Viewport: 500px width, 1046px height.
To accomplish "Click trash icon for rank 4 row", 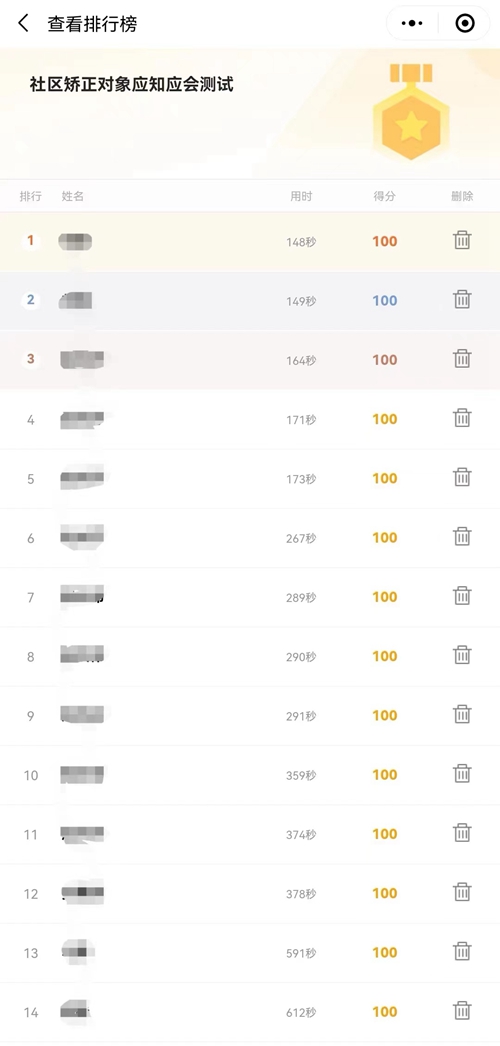I will [462, 418].
